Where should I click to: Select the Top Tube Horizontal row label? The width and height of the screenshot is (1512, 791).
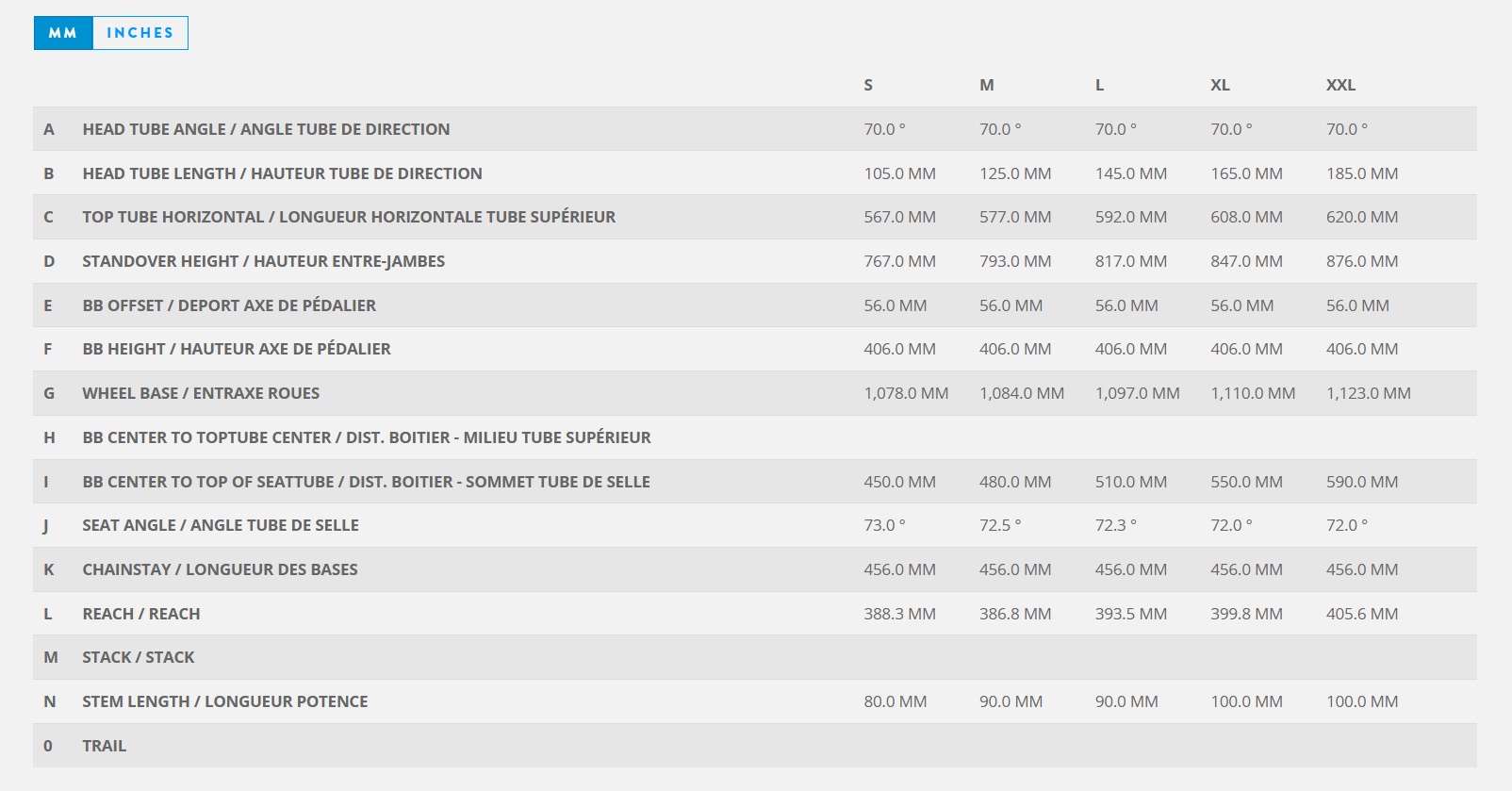point(349,217)
